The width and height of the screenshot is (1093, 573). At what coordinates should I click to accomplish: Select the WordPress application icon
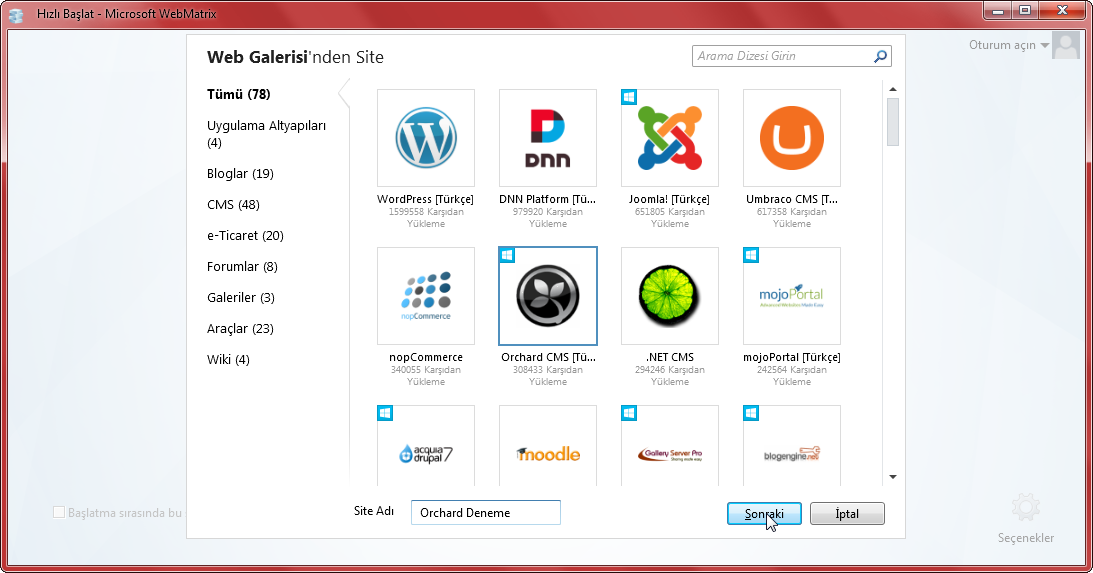coord(426,138)
